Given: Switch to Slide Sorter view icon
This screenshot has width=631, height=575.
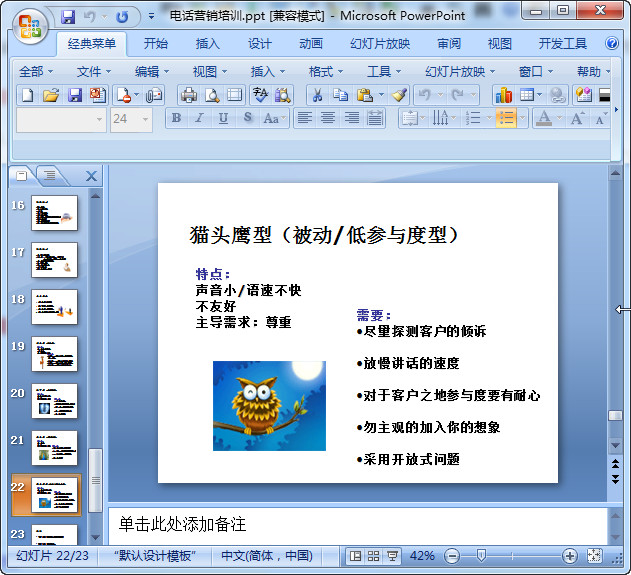Looking at the screenshot, I should [373, 556].
